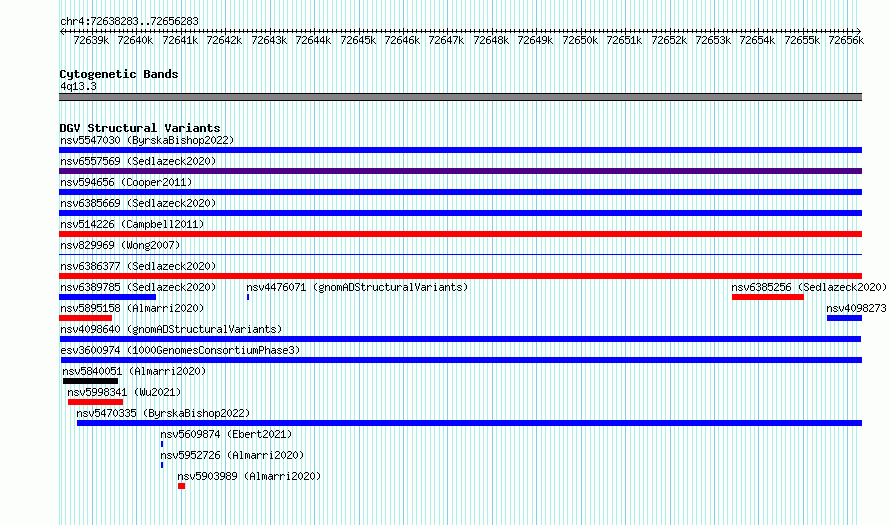Open the nsv5609874 (Ebert2021) label

point(226,434)
